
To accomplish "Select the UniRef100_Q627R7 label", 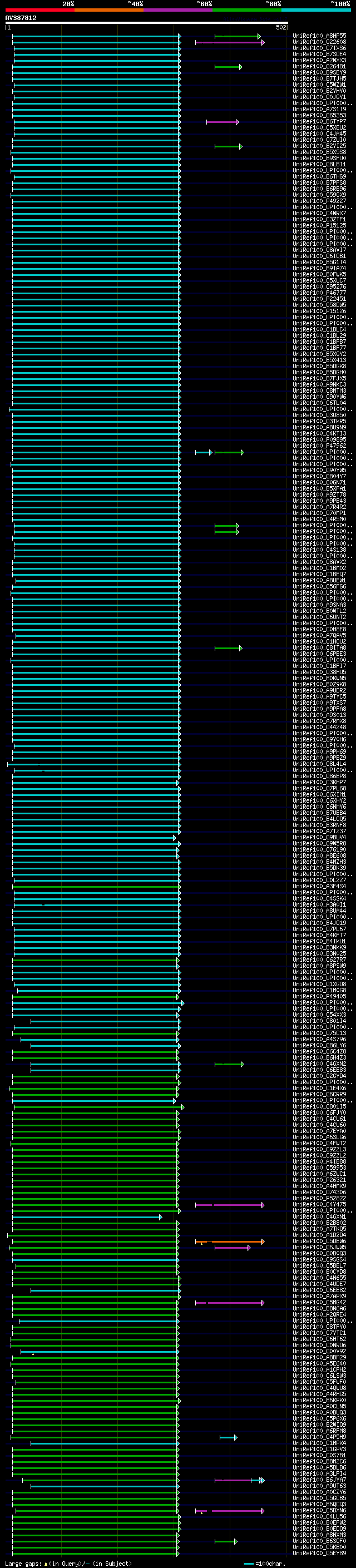I will (x=319, y=960).
